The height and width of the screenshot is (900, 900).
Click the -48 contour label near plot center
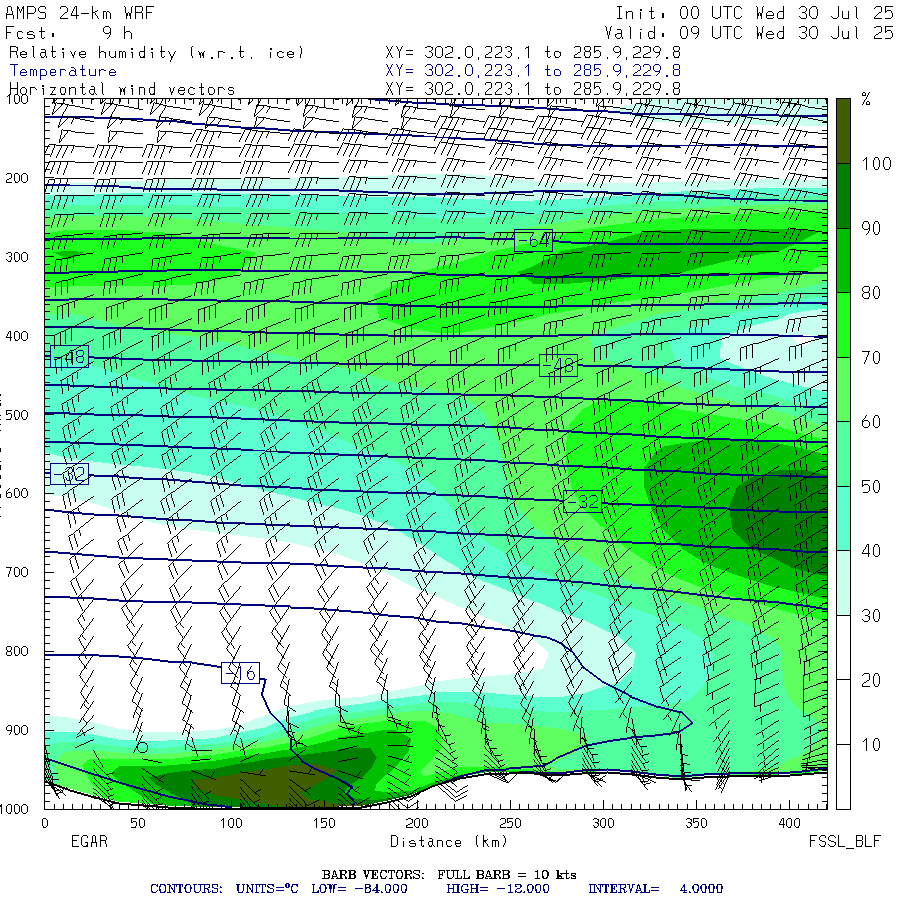coord(558,365)
